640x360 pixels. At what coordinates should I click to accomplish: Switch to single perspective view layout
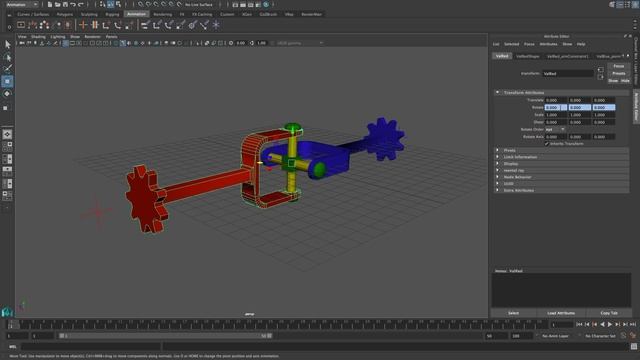(7, 134)
